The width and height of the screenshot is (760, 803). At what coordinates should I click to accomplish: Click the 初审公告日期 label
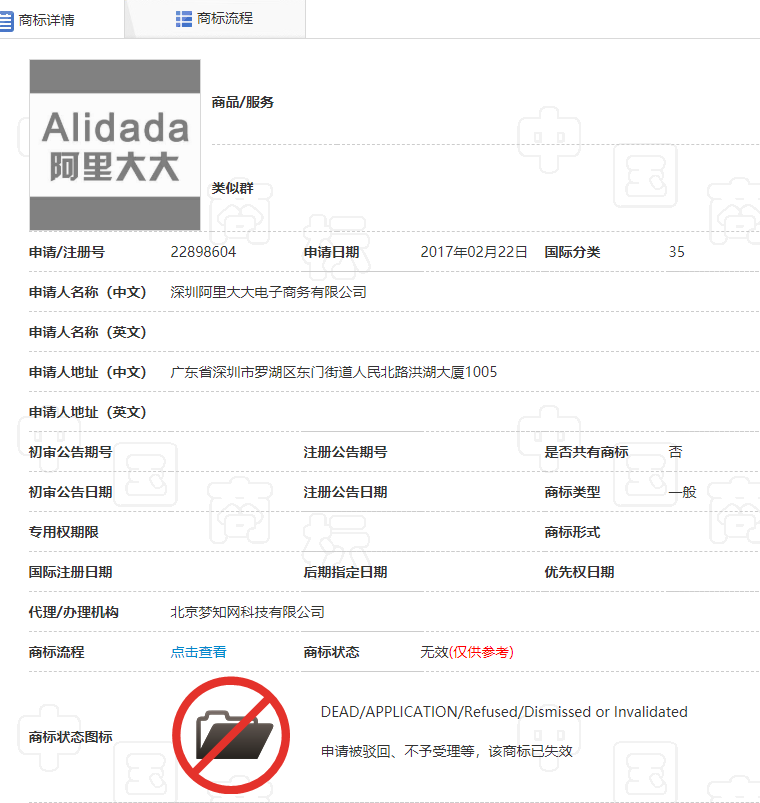71,492
